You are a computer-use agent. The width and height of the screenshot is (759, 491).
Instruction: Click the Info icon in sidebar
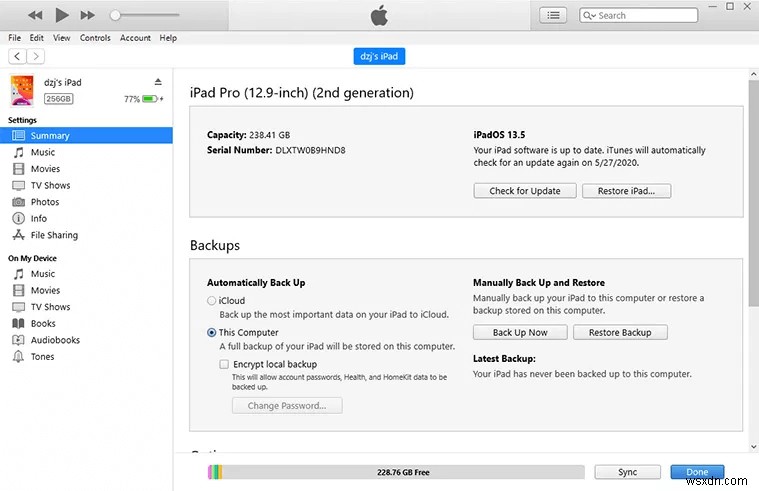pos(18,218)
